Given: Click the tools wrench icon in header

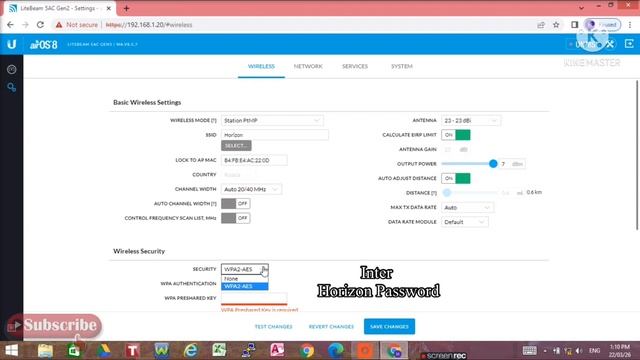Looking at the screenshot, I should click(x=610, y=44).
